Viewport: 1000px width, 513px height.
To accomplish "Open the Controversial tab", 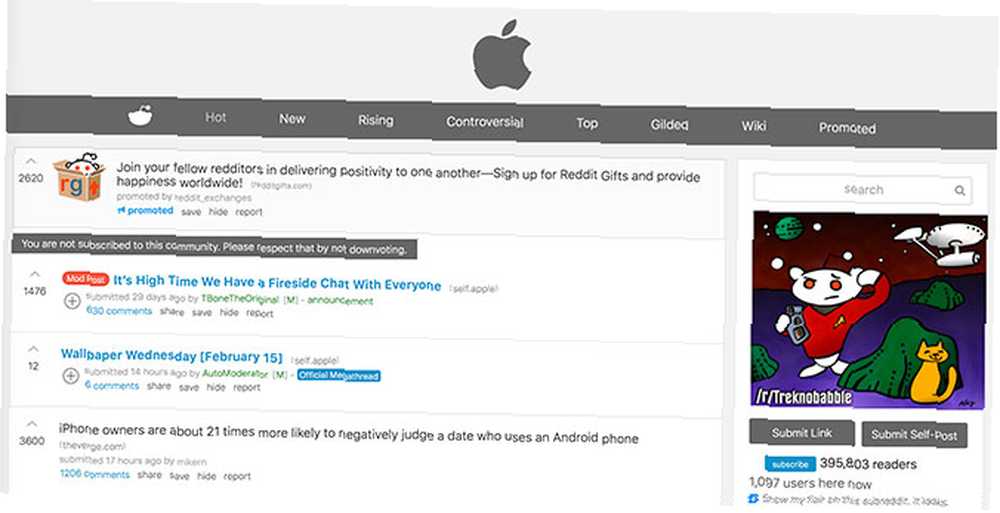I will (485, 122).
